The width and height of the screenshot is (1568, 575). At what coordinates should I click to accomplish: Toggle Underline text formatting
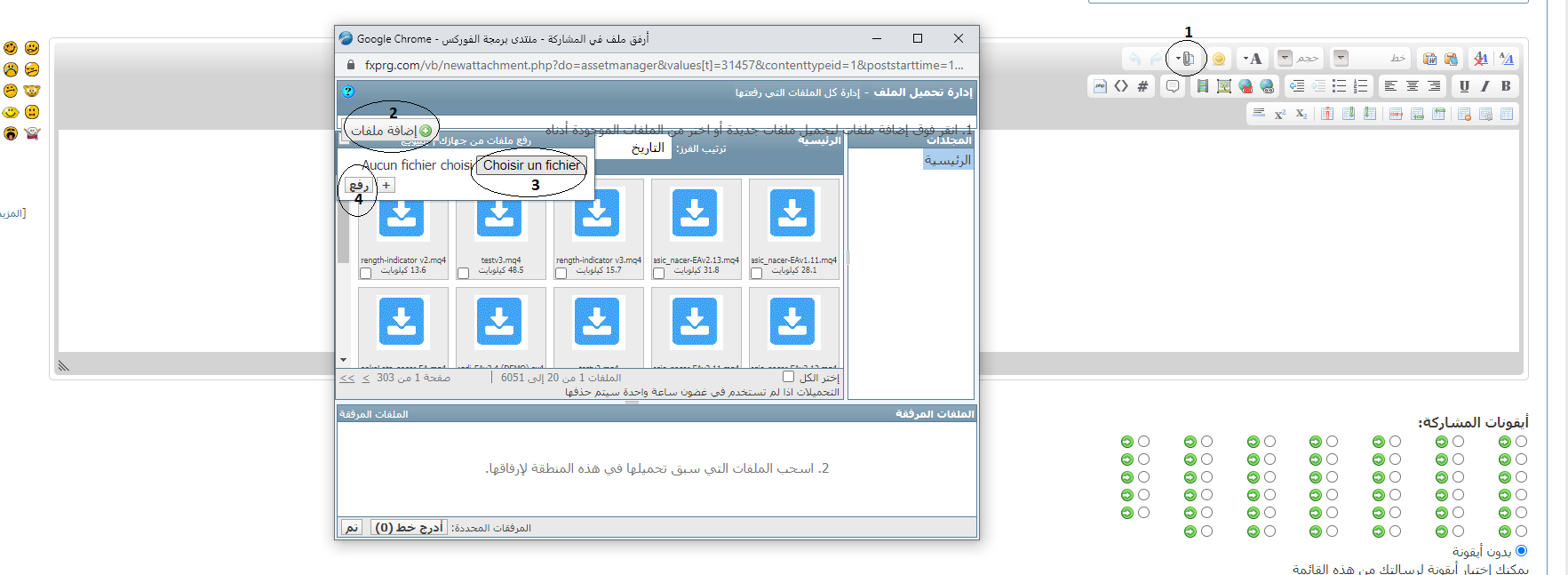click(x=1464, y=86)
